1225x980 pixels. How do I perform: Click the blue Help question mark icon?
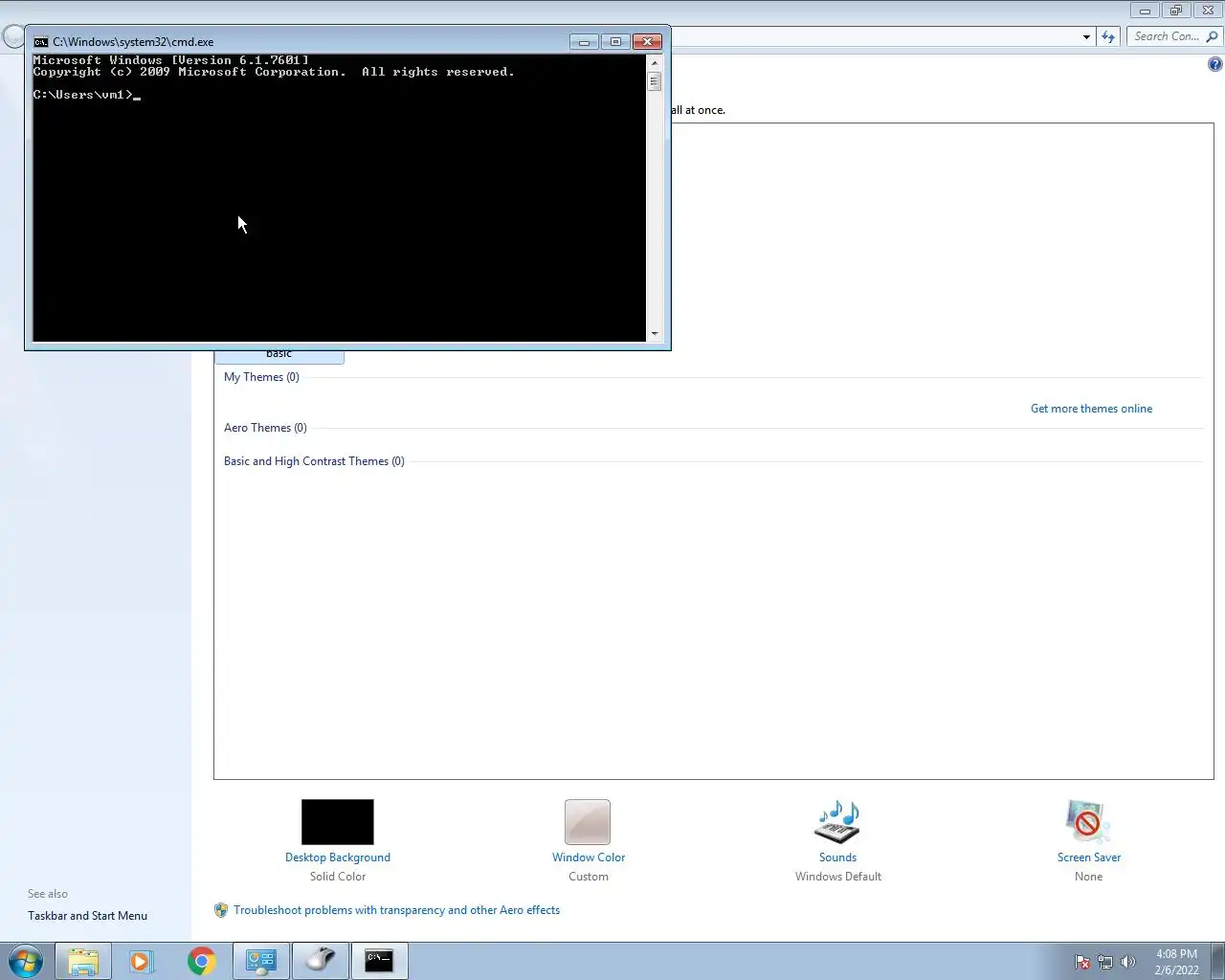tap(1214, 64)
